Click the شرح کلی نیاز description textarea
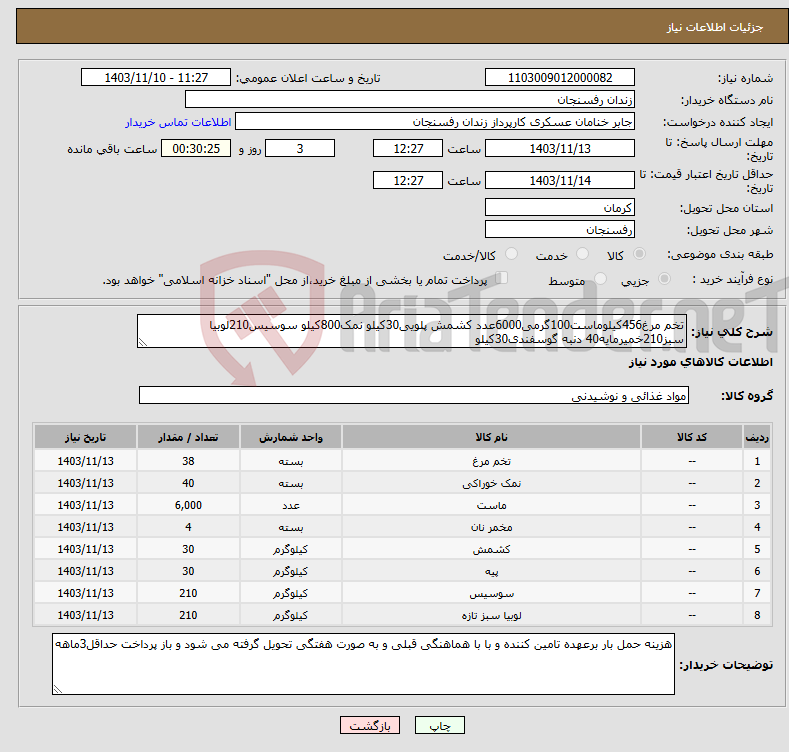Screen dimensions: 789x752 pos(412,331)
